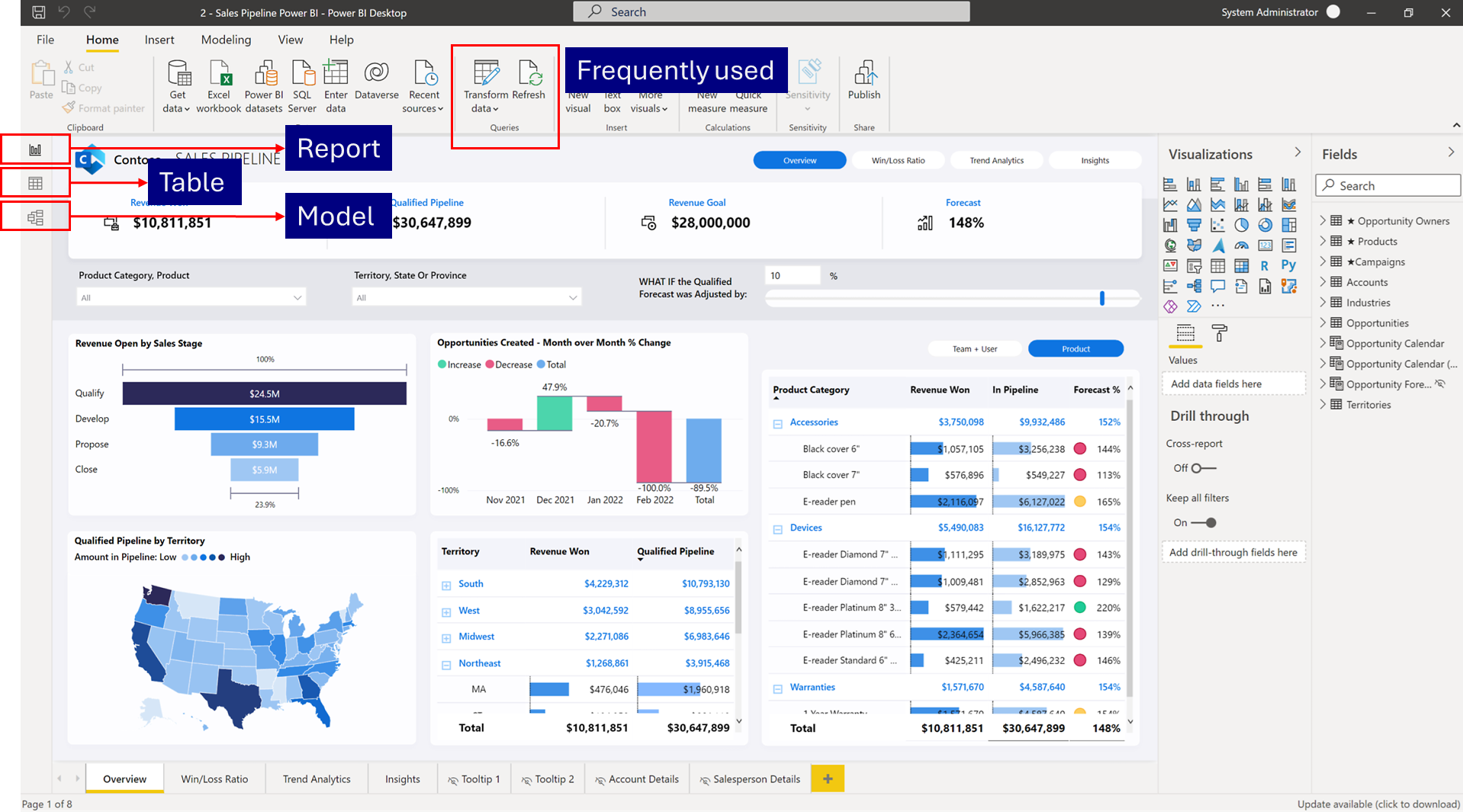Click Update available download link

1378,804
